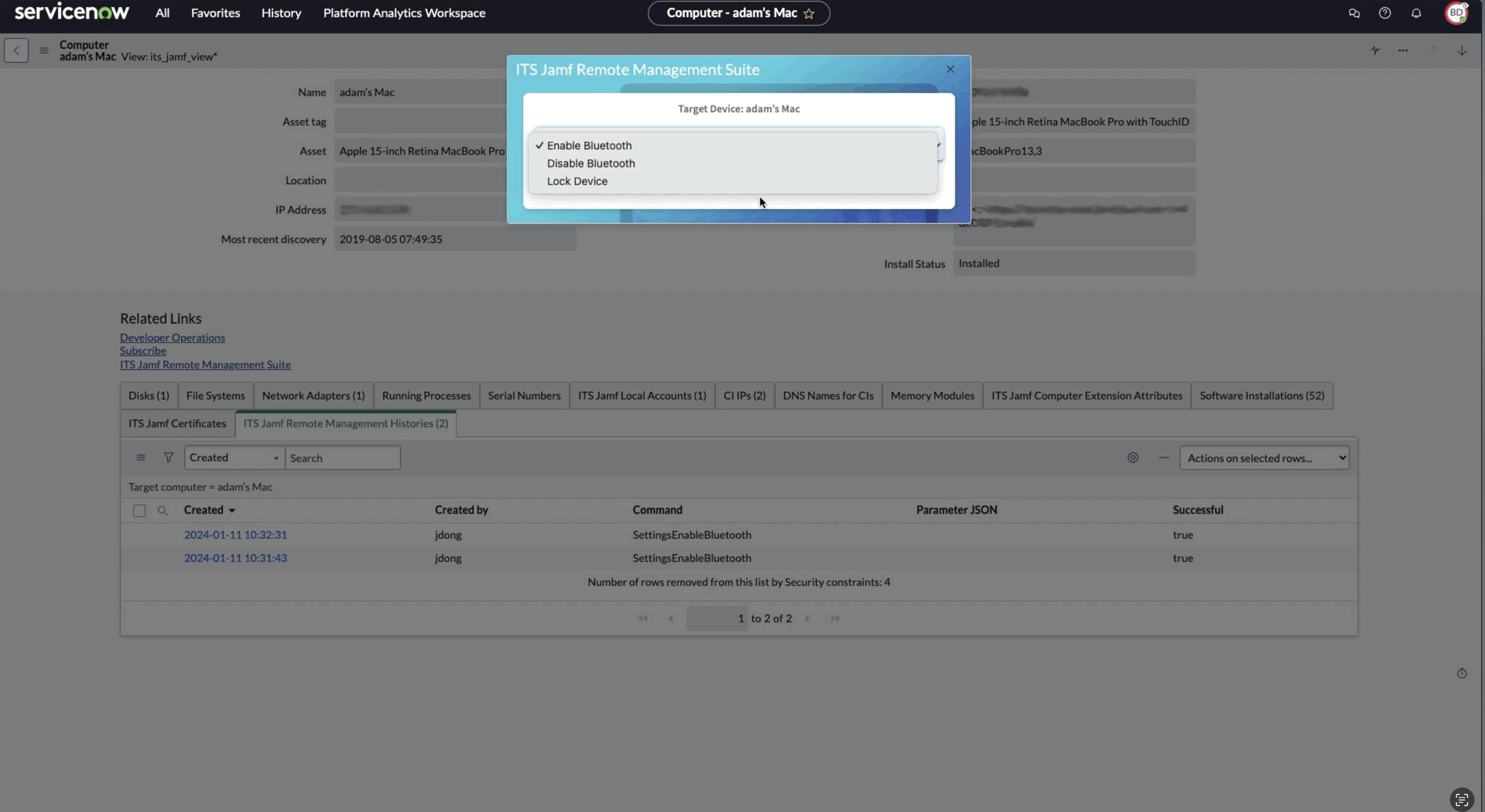Click the timer icon at right edge

coord(1462,673)
